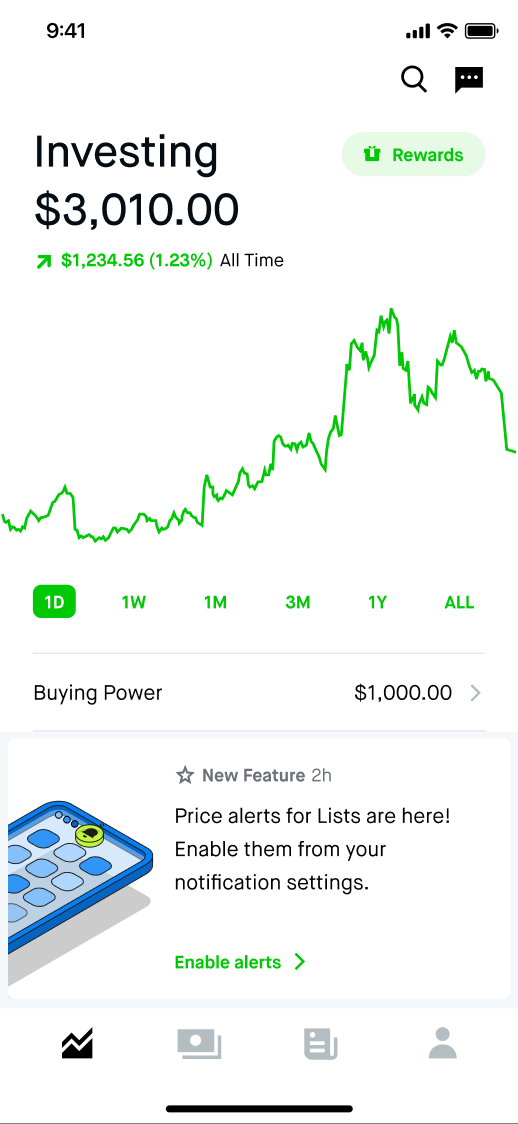Switch to the cash bill tab icon
518x1124 pixels.
point(199,1044)
